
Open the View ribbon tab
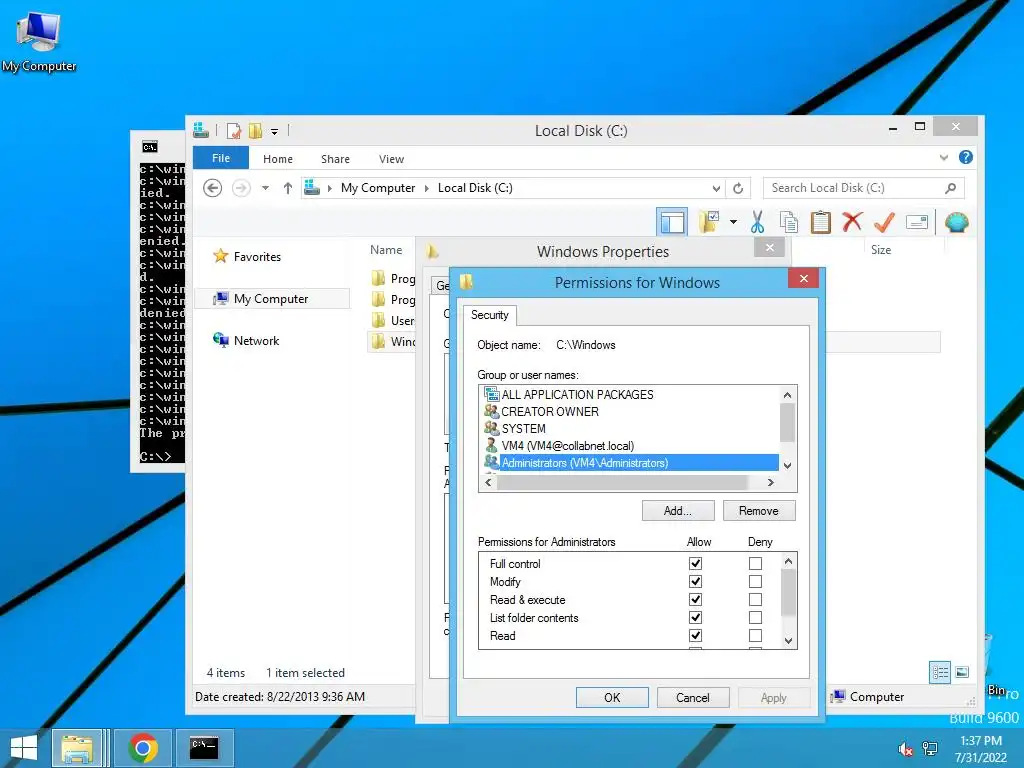391,159
